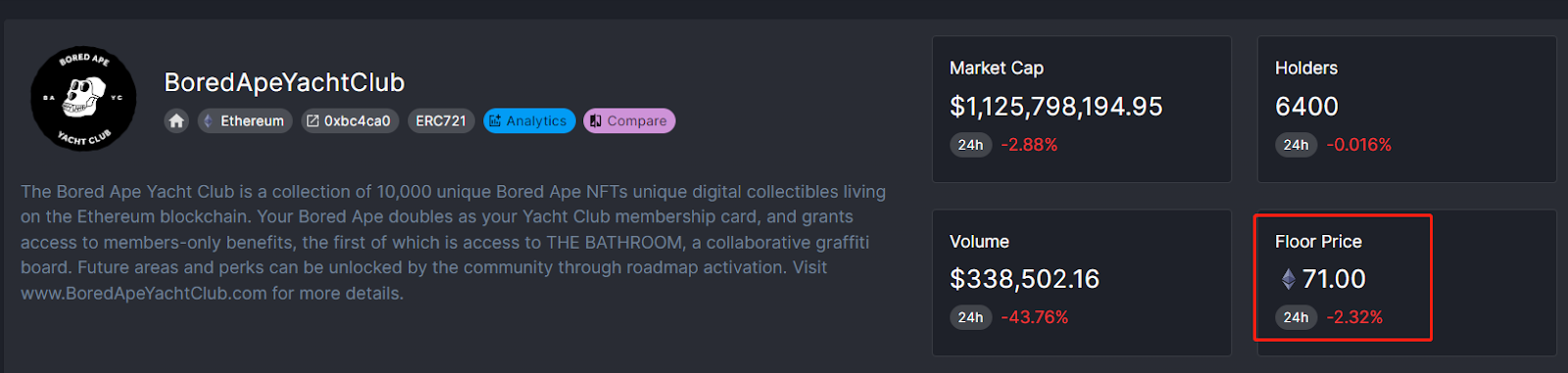Click the Holders 24h badge

coord(1296,145)
